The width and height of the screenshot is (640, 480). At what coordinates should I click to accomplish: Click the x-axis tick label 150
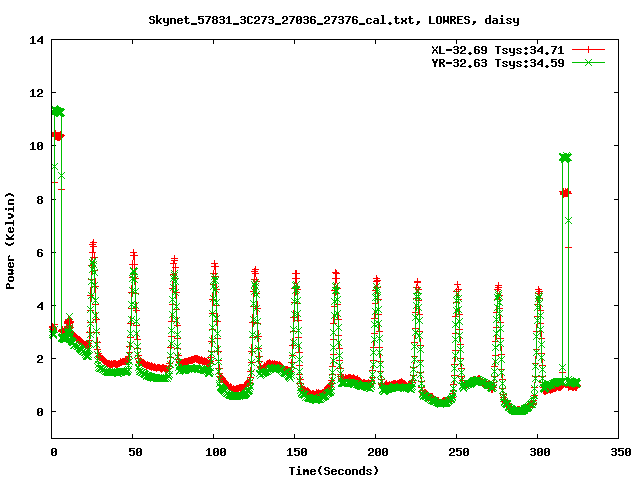296,452
